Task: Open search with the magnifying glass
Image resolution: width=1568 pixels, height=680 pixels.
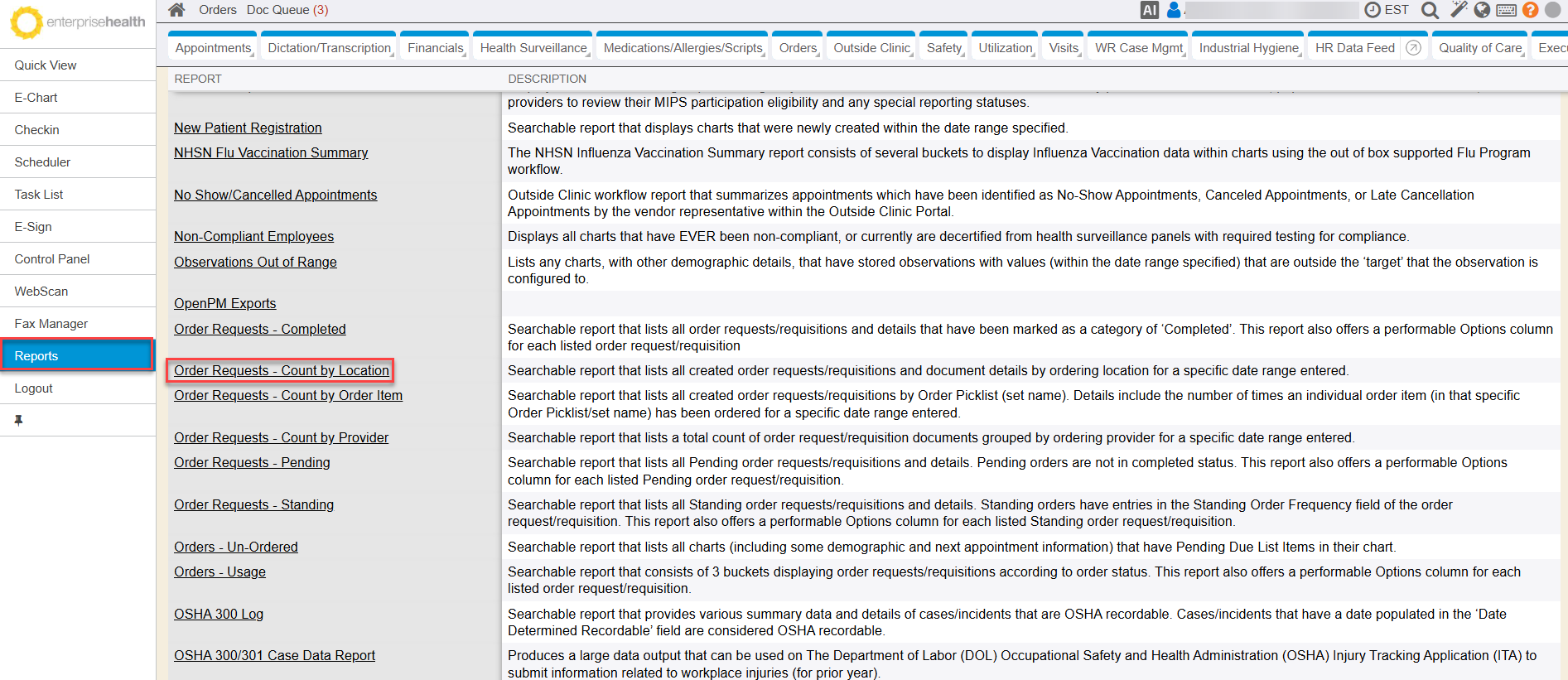Action: pos(1430,10)
